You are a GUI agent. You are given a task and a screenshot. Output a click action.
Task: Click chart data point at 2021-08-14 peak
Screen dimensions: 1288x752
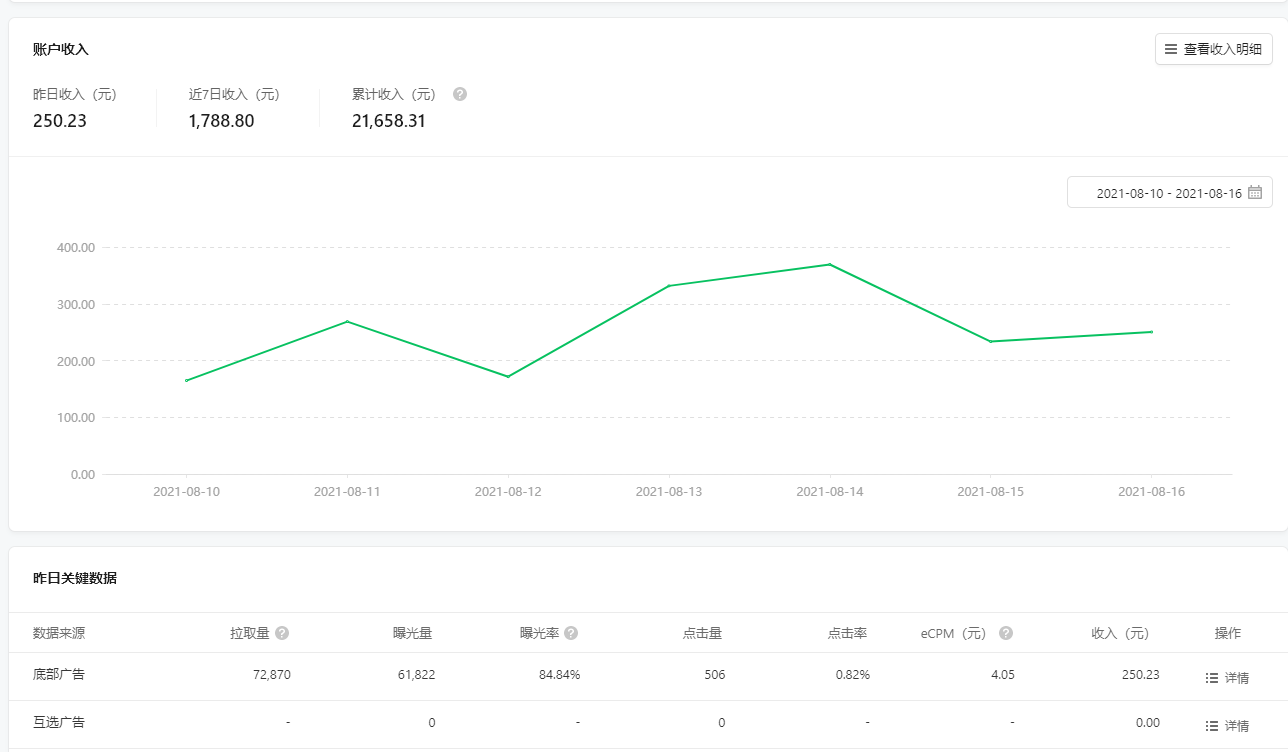pos(829,264)
